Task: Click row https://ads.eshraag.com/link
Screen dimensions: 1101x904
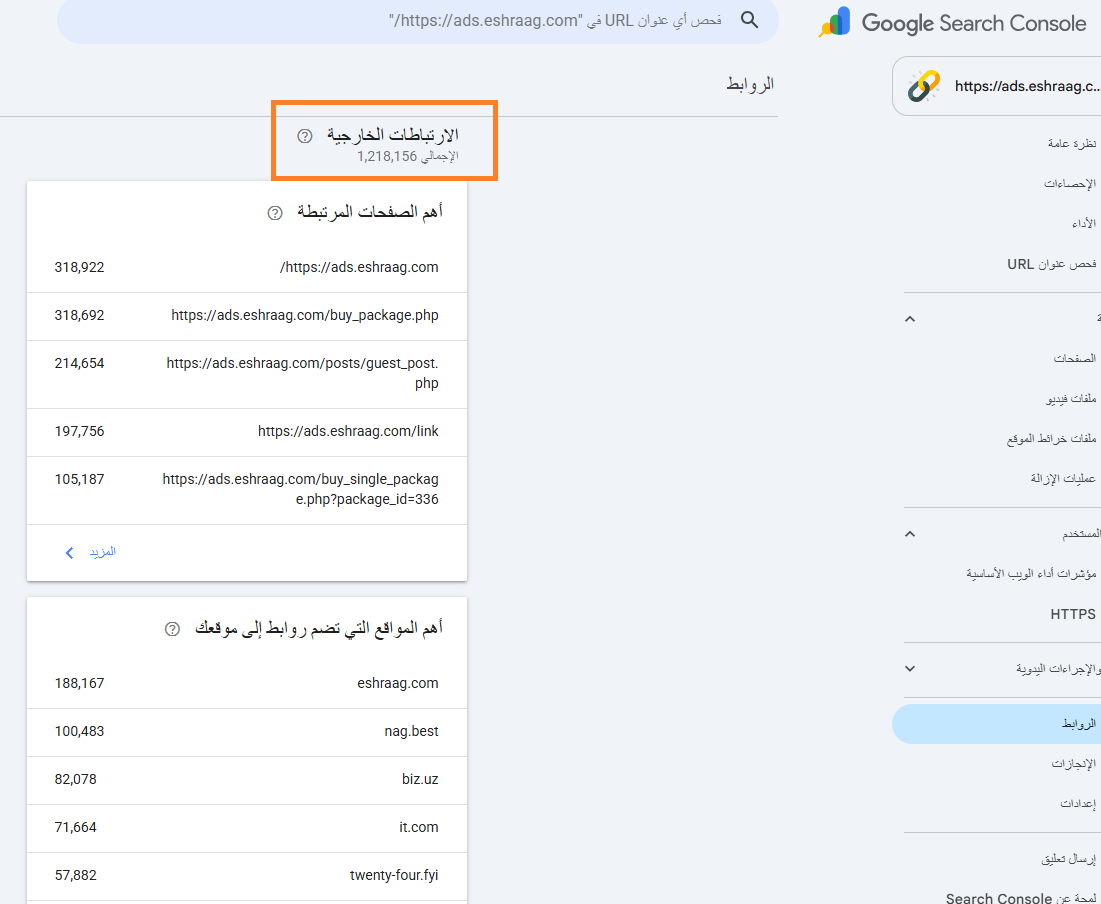Action: point(247,432)
